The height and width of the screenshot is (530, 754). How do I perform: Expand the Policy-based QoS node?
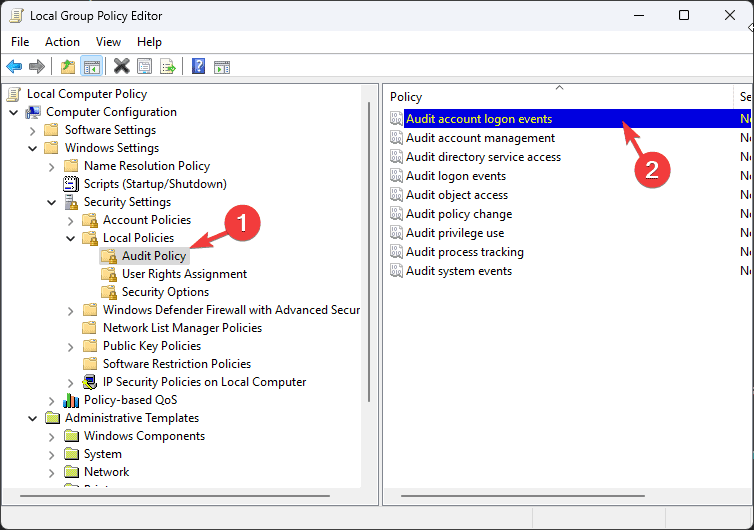point(51,401)
